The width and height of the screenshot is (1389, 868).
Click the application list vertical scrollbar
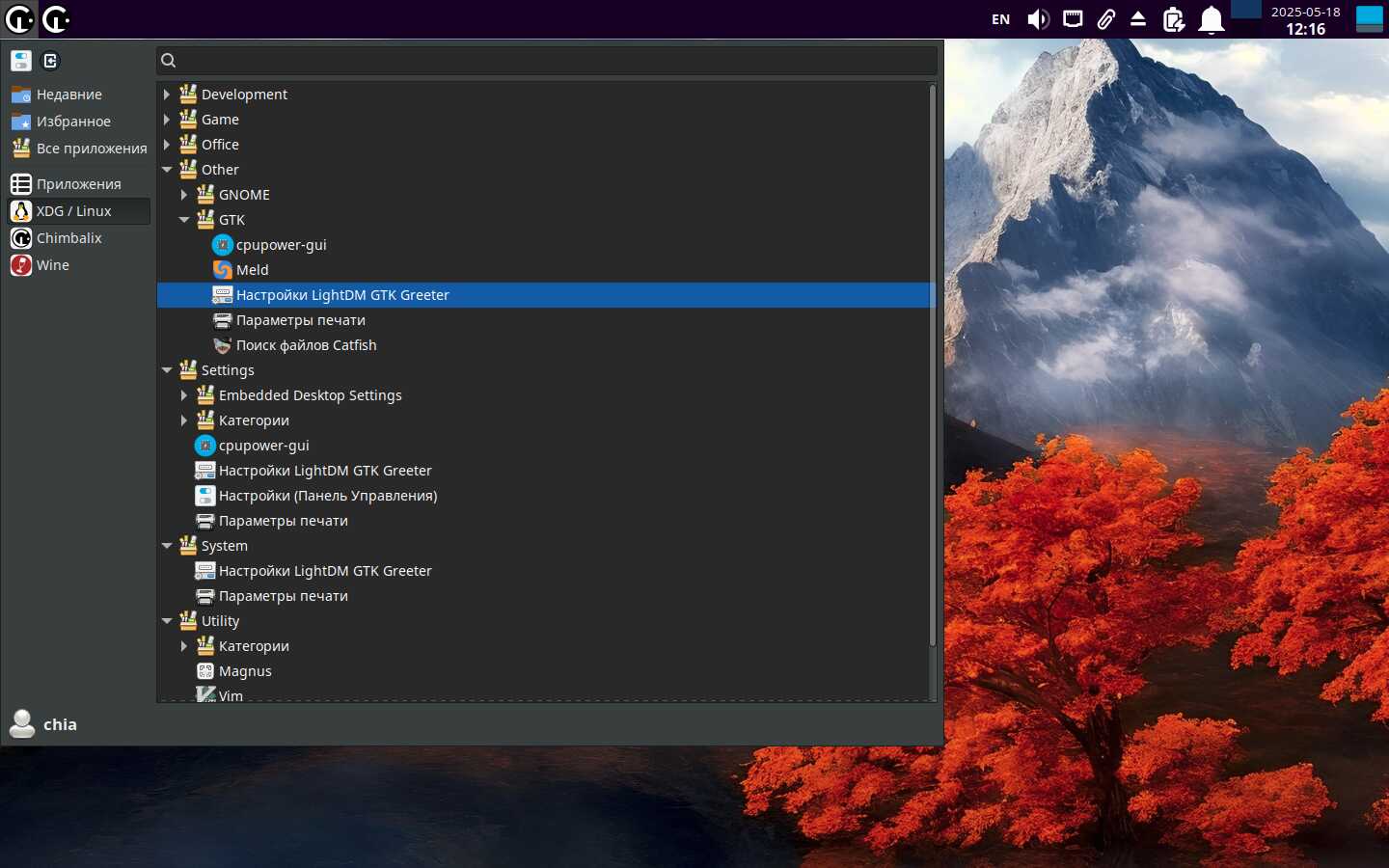pyautogui.click(x=932, y=366)
